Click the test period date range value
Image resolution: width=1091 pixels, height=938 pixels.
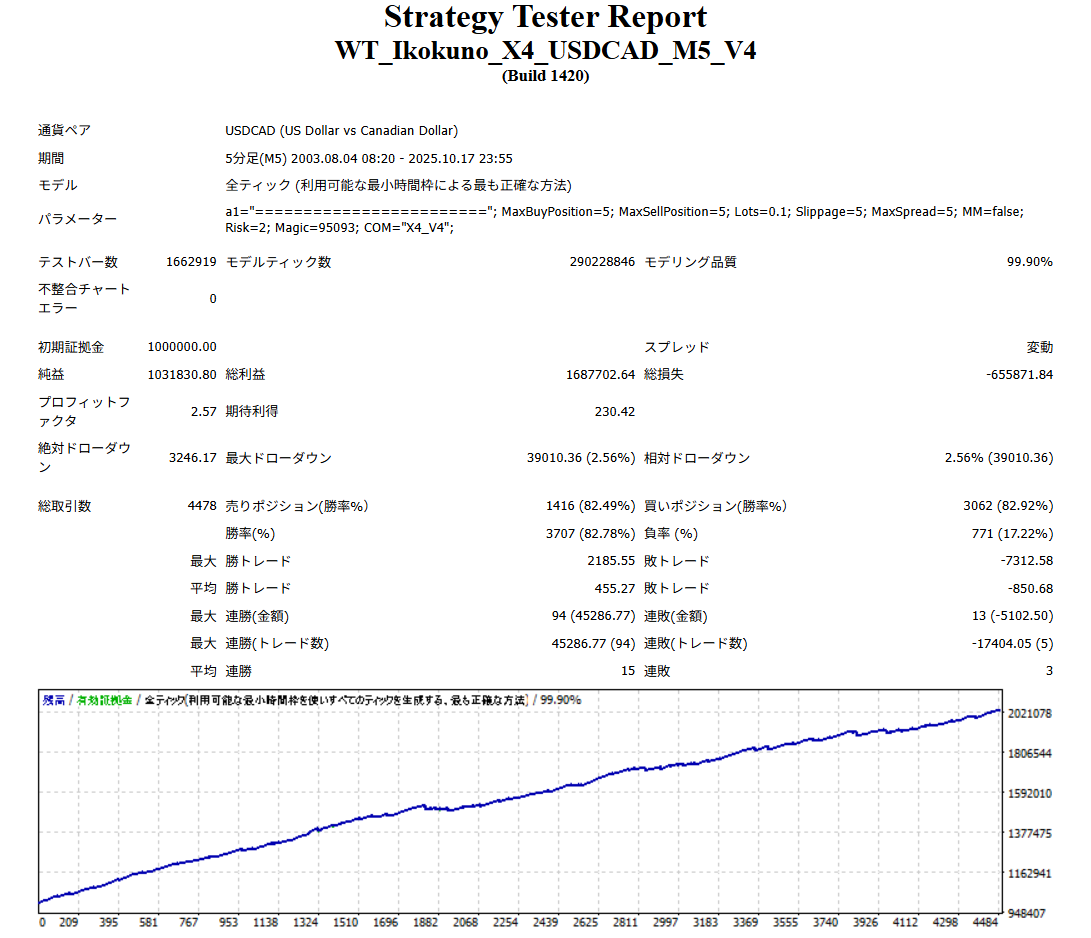point(369,158)
